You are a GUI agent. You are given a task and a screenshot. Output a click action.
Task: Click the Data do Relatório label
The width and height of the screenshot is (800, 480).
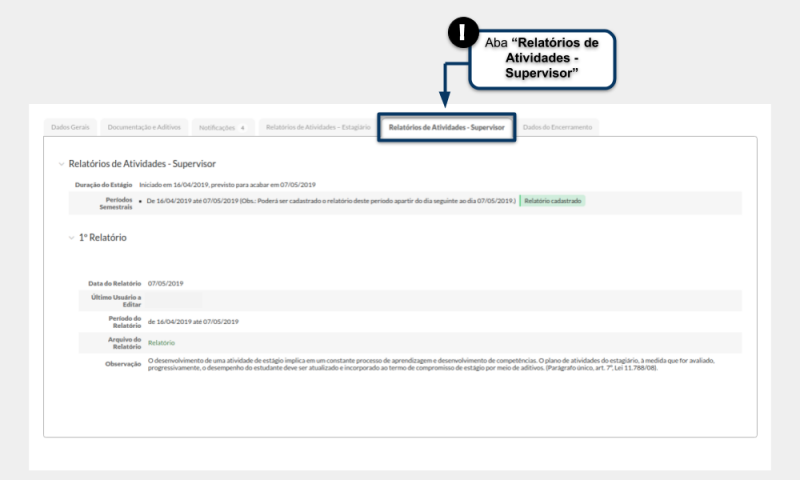click(114, 284)
